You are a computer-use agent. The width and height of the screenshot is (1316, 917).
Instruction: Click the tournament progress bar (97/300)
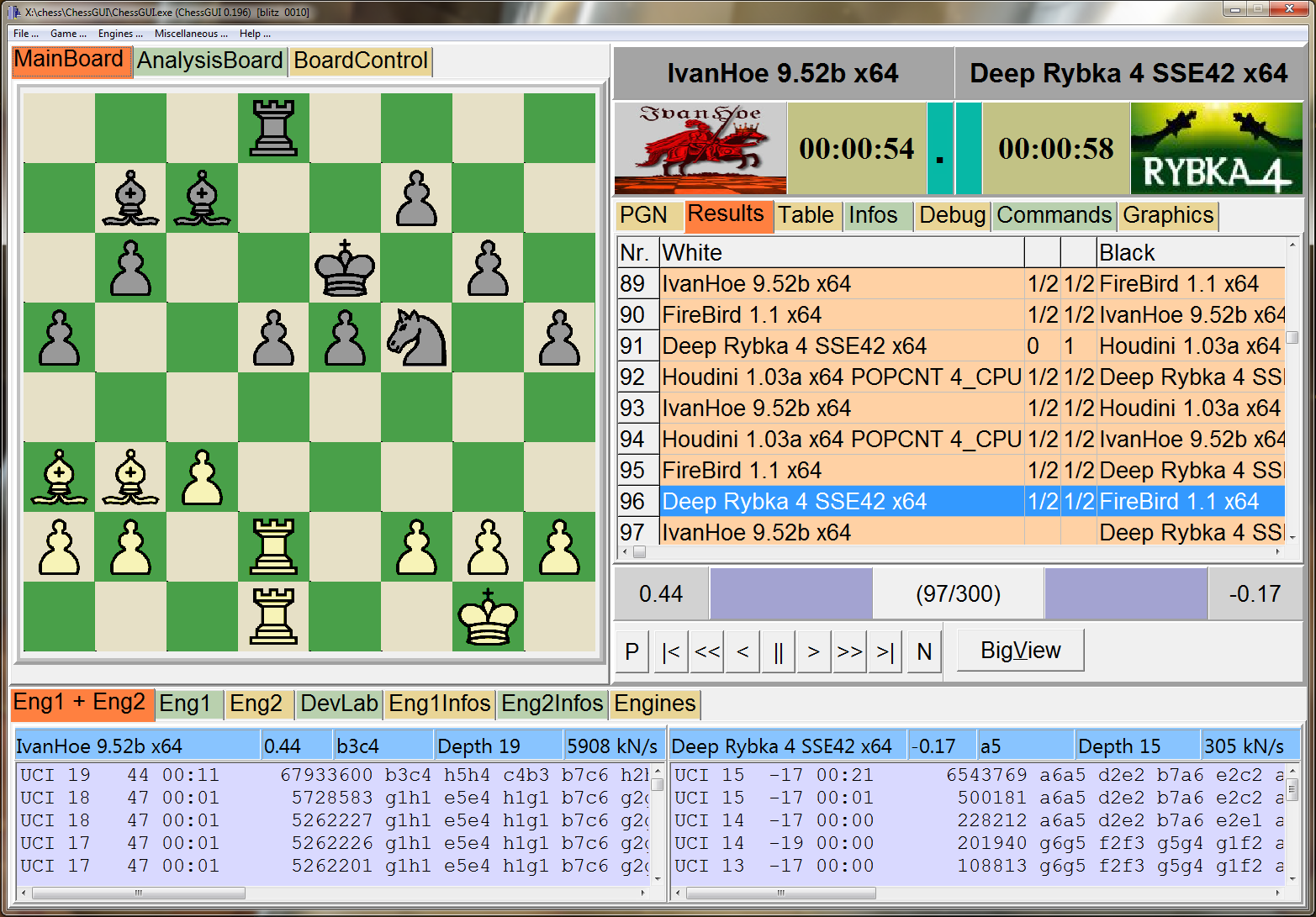tap(959, 594)
